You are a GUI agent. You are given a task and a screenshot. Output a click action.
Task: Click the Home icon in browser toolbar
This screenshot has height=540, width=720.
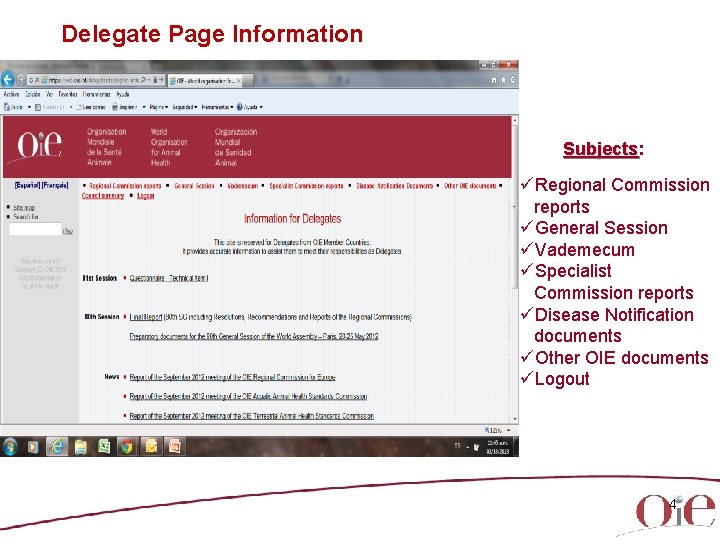[494, 80]
